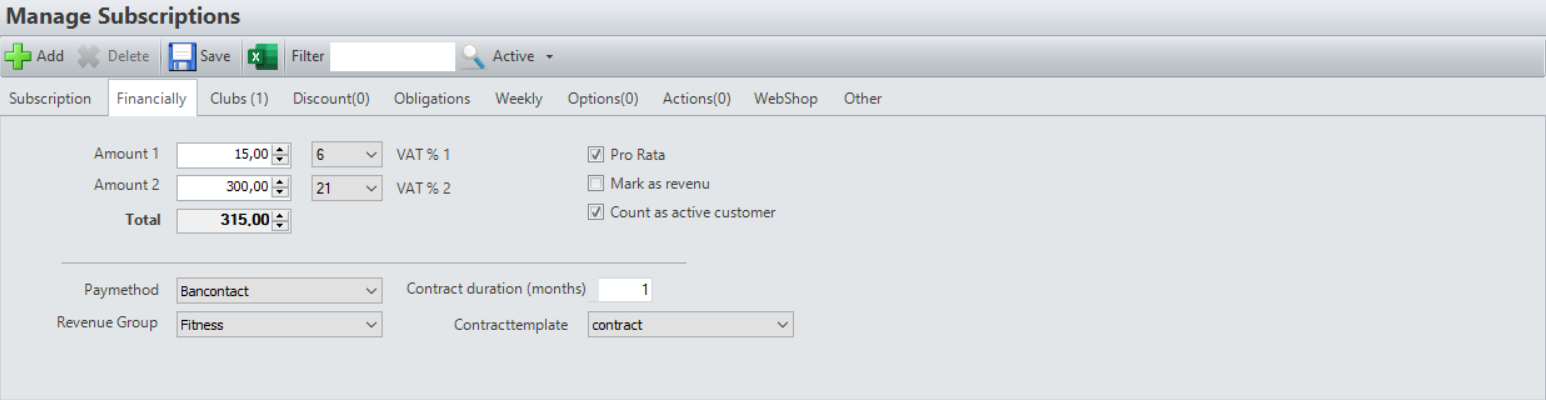
Task: Click the floppy disk Save icon
Action: (182, 57)
